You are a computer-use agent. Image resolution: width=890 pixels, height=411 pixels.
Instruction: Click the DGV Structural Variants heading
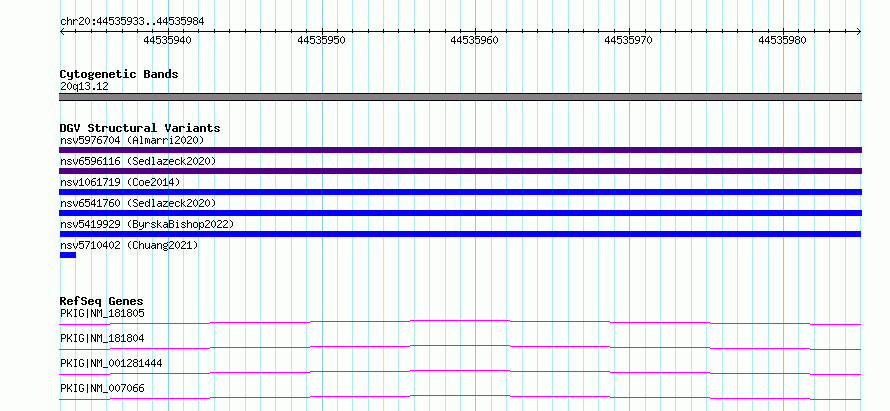pos(140,128)
